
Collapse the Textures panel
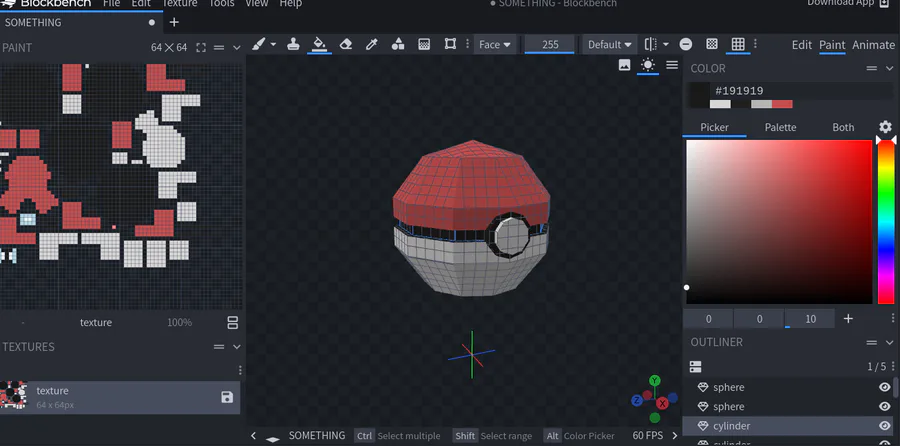pyautogui.click(x=236, y=347)
